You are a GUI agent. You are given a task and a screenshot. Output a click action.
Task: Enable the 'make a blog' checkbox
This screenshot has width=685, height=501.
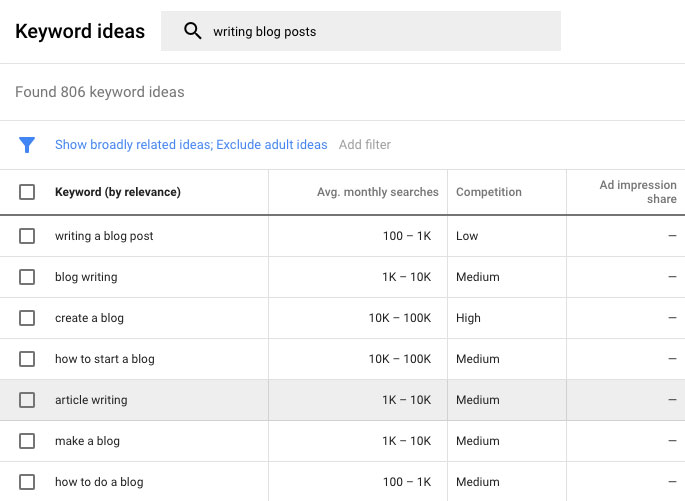pyautogui.click(x=27, y=441)
